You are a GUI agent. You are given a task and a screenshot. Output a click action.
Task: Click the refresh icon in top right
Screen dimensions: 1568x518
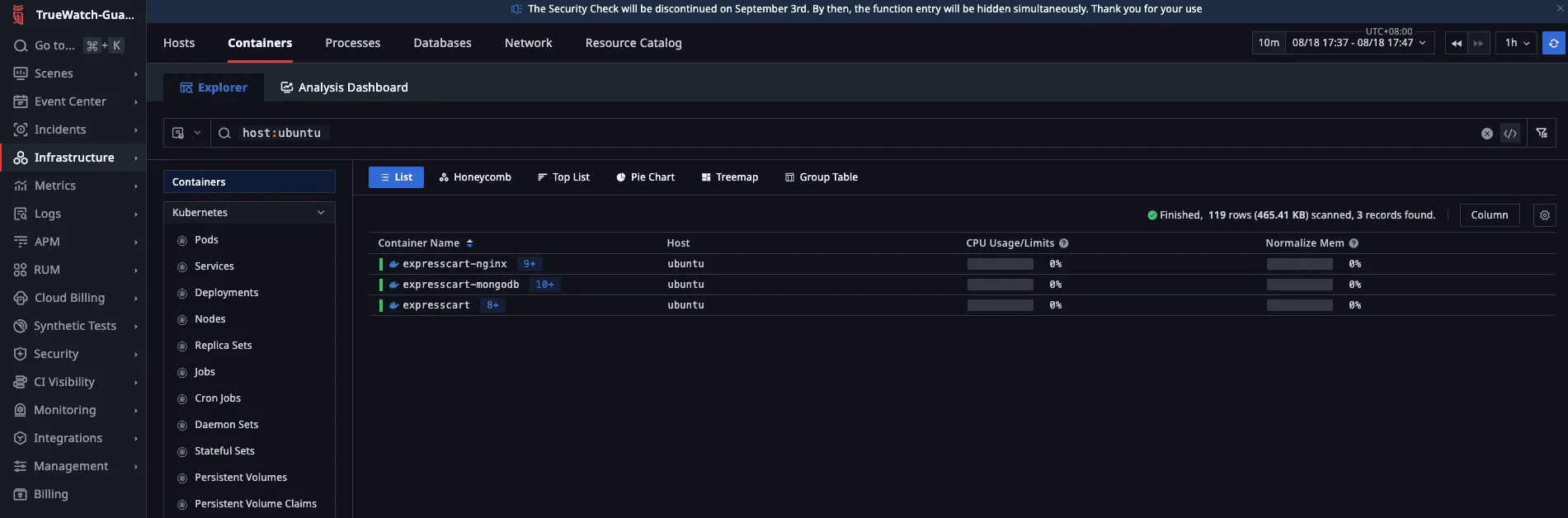tap(1553, 43)
